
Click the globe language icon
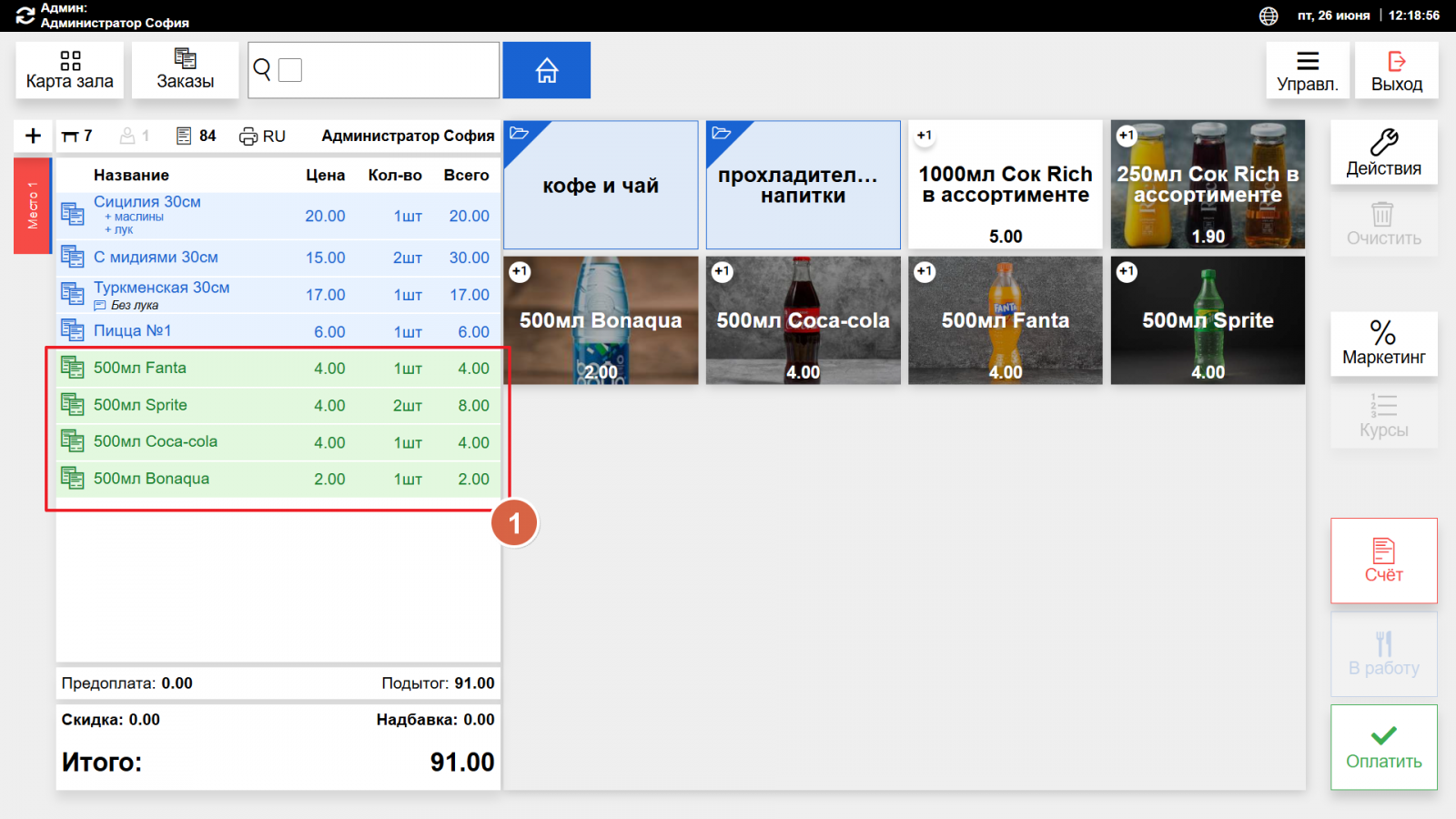(x=1269, y=15)
